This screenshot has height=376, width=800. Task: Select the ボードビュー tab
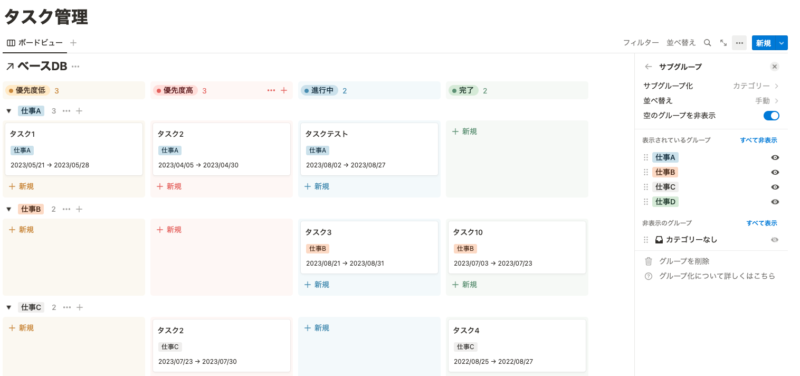tap(35, 43)
